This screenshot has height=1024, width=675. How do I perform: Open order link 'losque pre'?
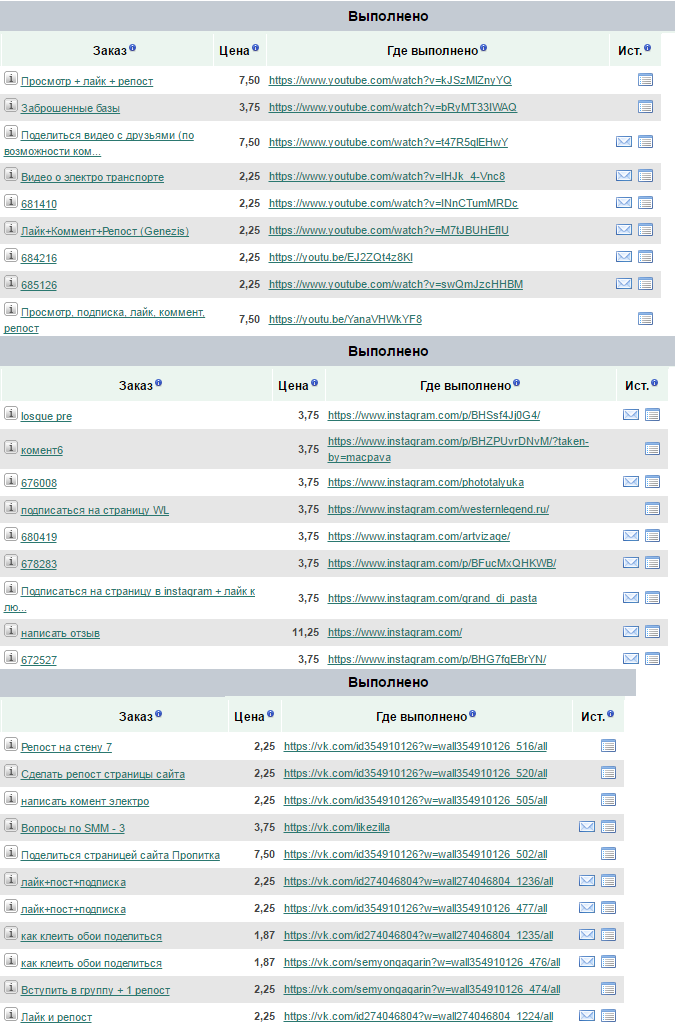46,417
